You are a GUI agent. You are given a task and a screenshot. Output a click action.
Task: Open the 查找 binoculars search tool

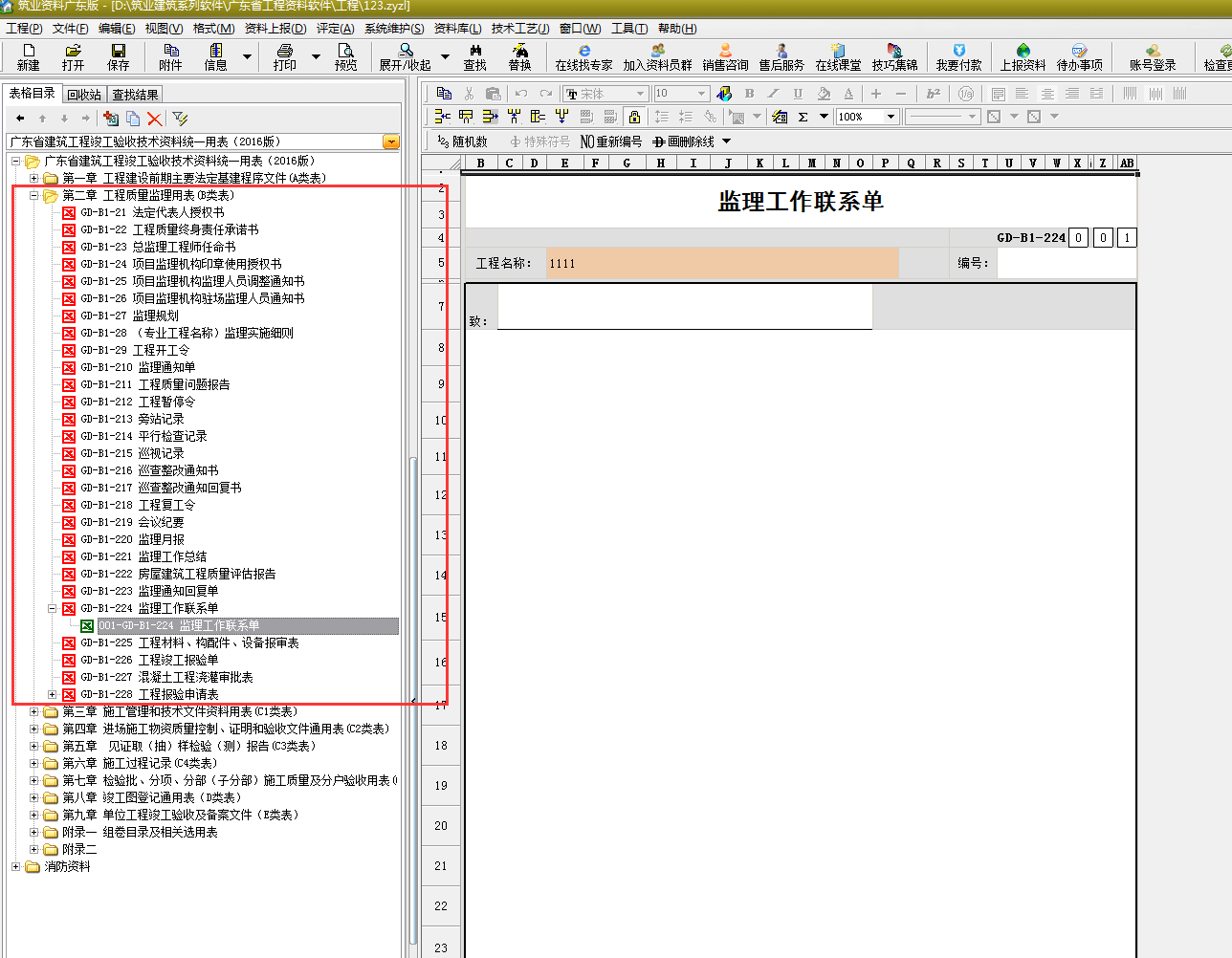coord(475,56)
